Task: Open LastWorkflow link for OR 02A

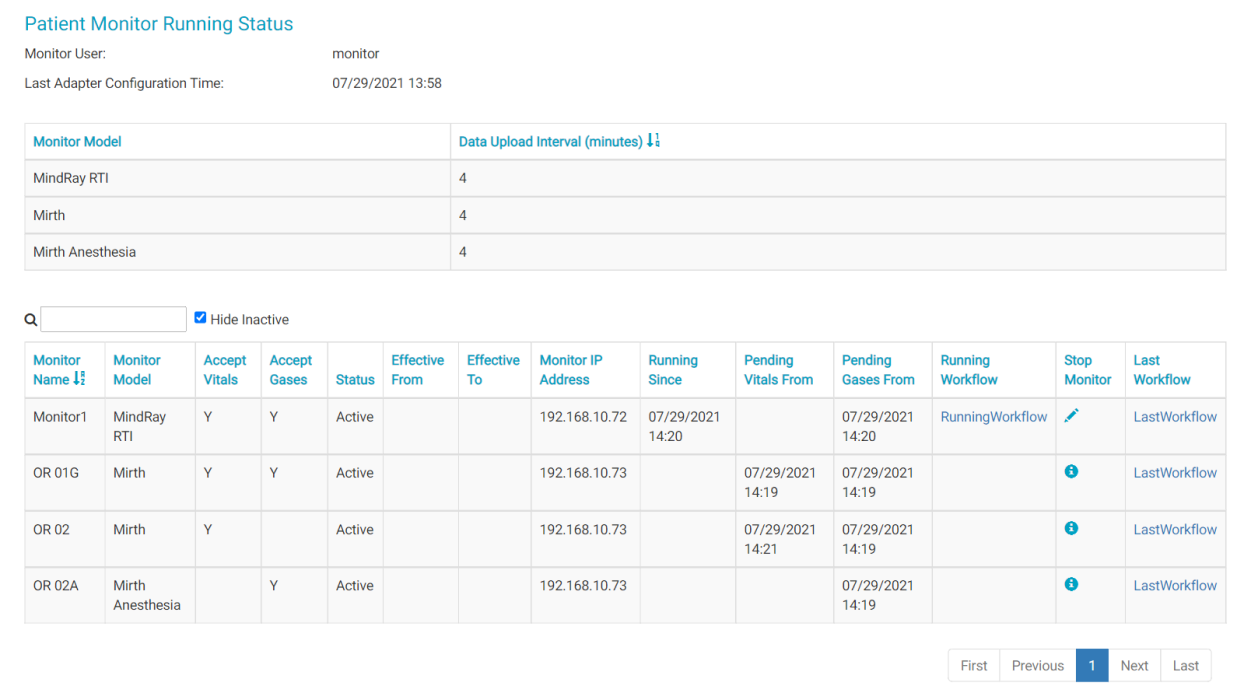Action: 1175,586
